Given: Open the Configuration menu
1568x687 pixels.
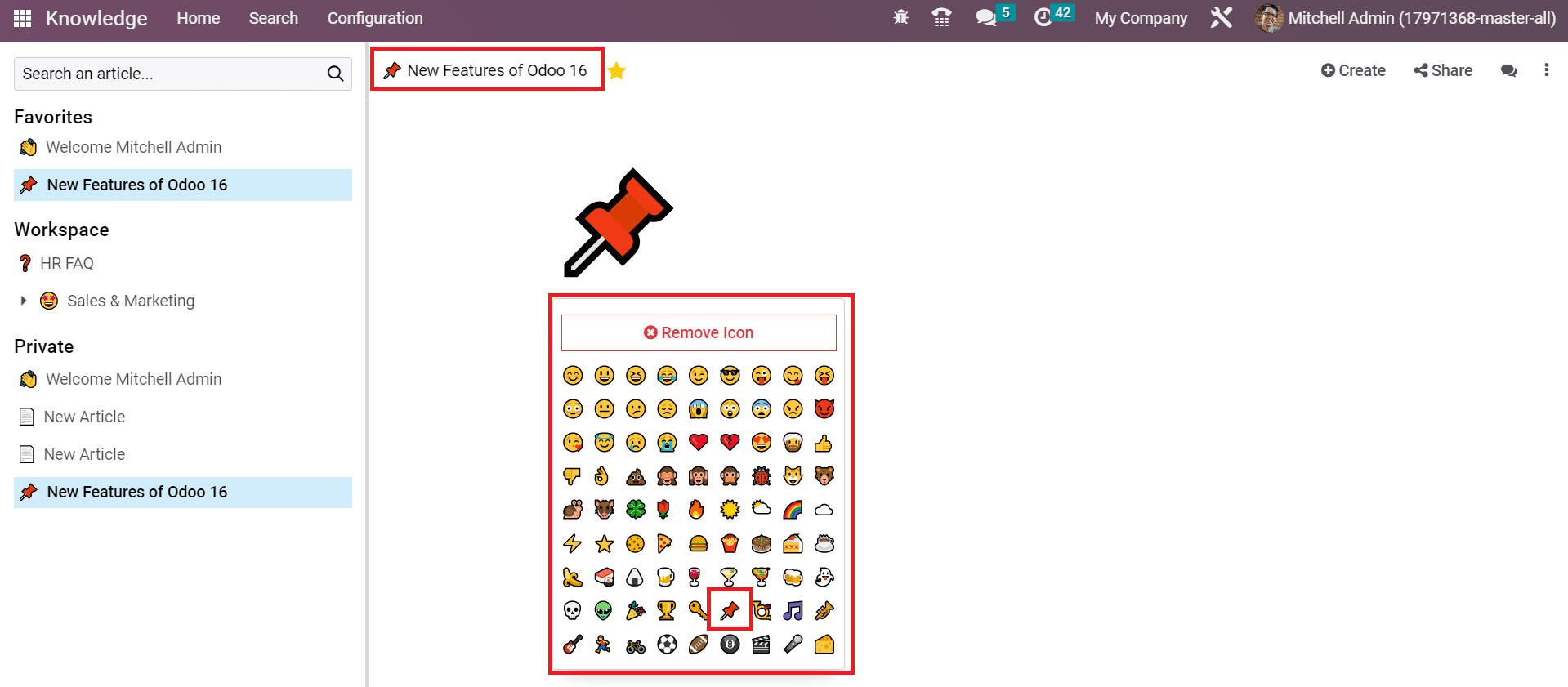Looking at the screenshot, I should pos(375,18).
